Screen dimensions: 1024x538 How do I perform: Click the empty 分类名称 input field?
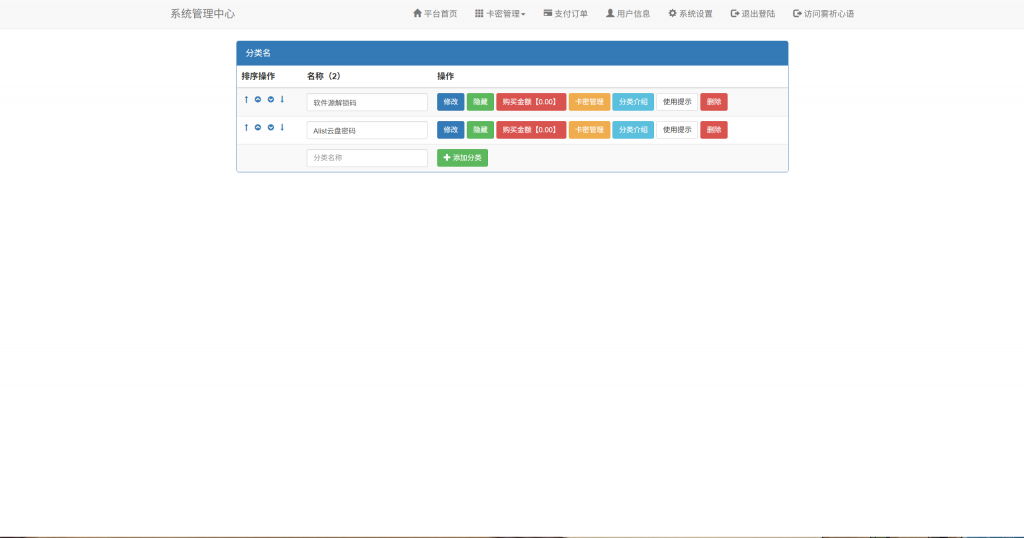[367, 158]
